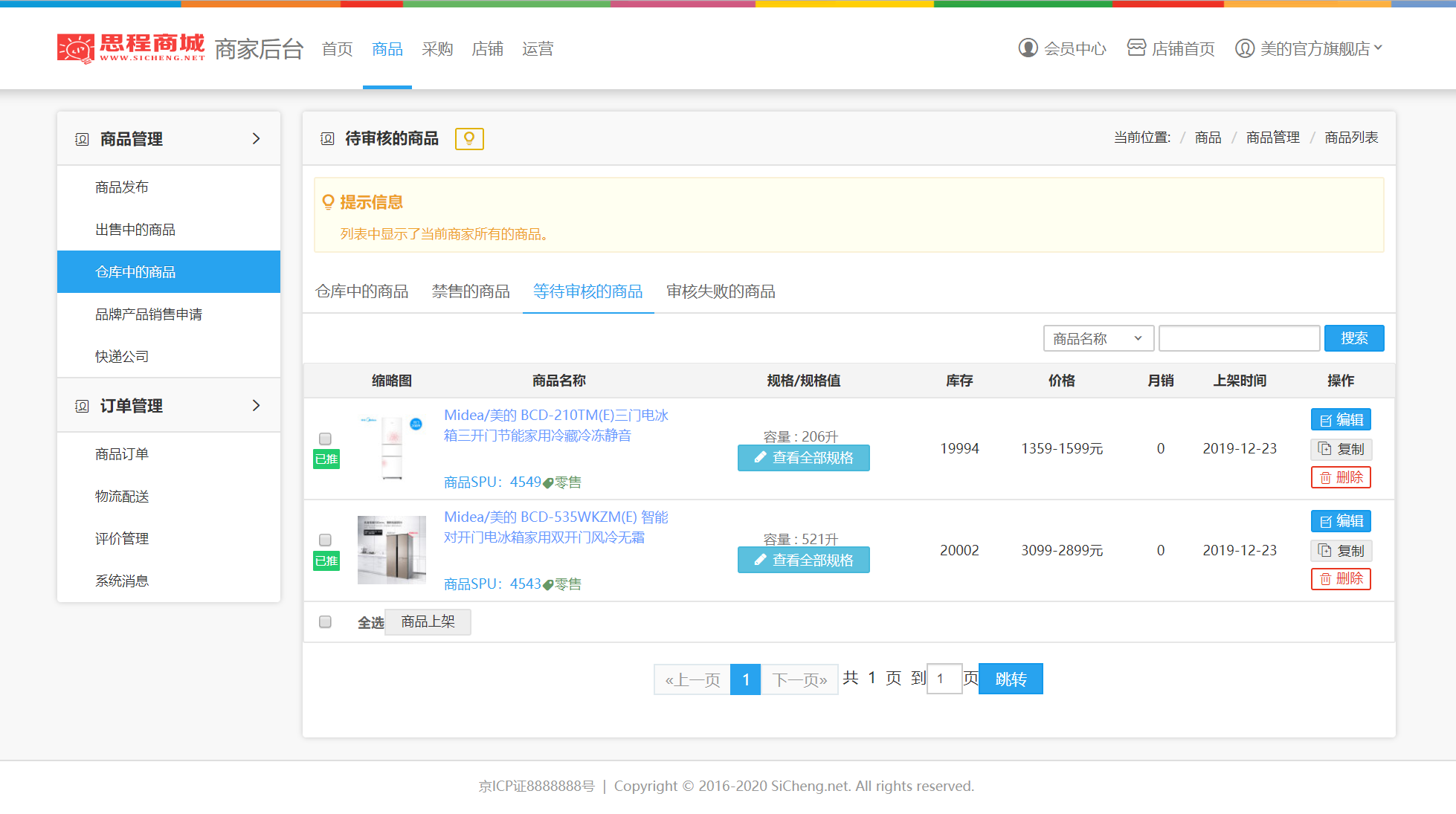Image resolution: width=1456 pixels, height=814 pixels.
Task: Select checkbox for BCD-535WKZM refrigerator
Action: [x=325, y=540]
